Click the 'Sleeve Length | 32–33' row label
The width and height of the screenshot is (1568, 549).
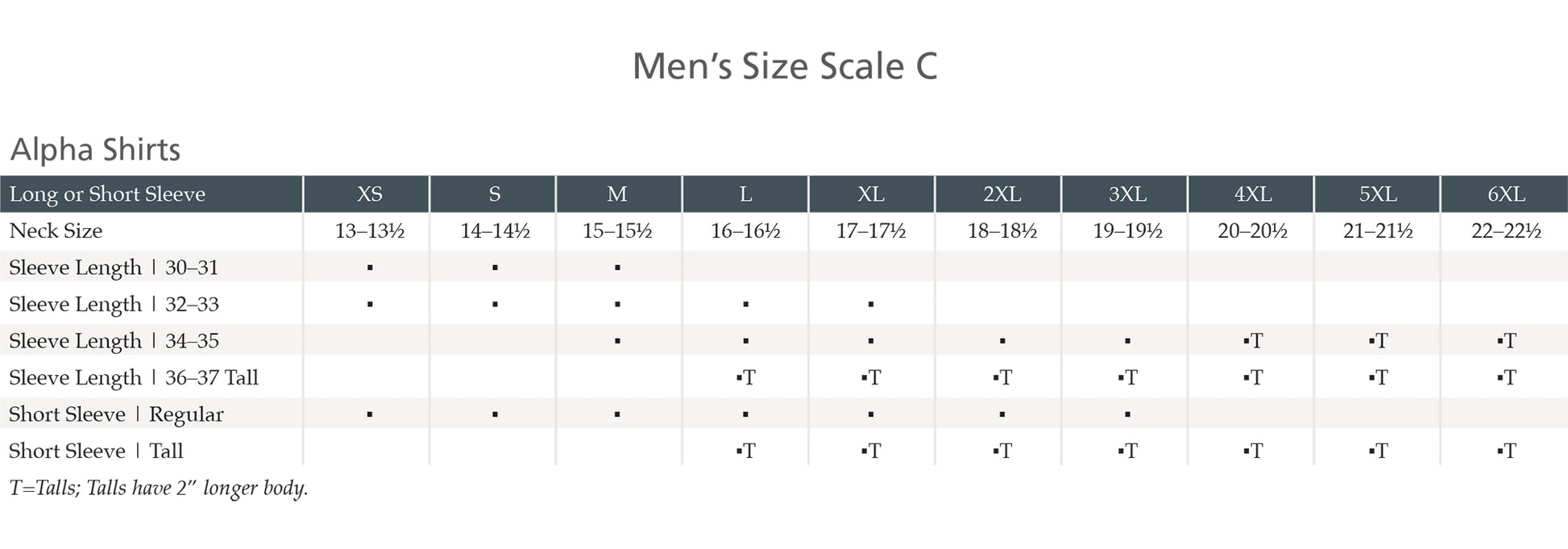(114, 304)
